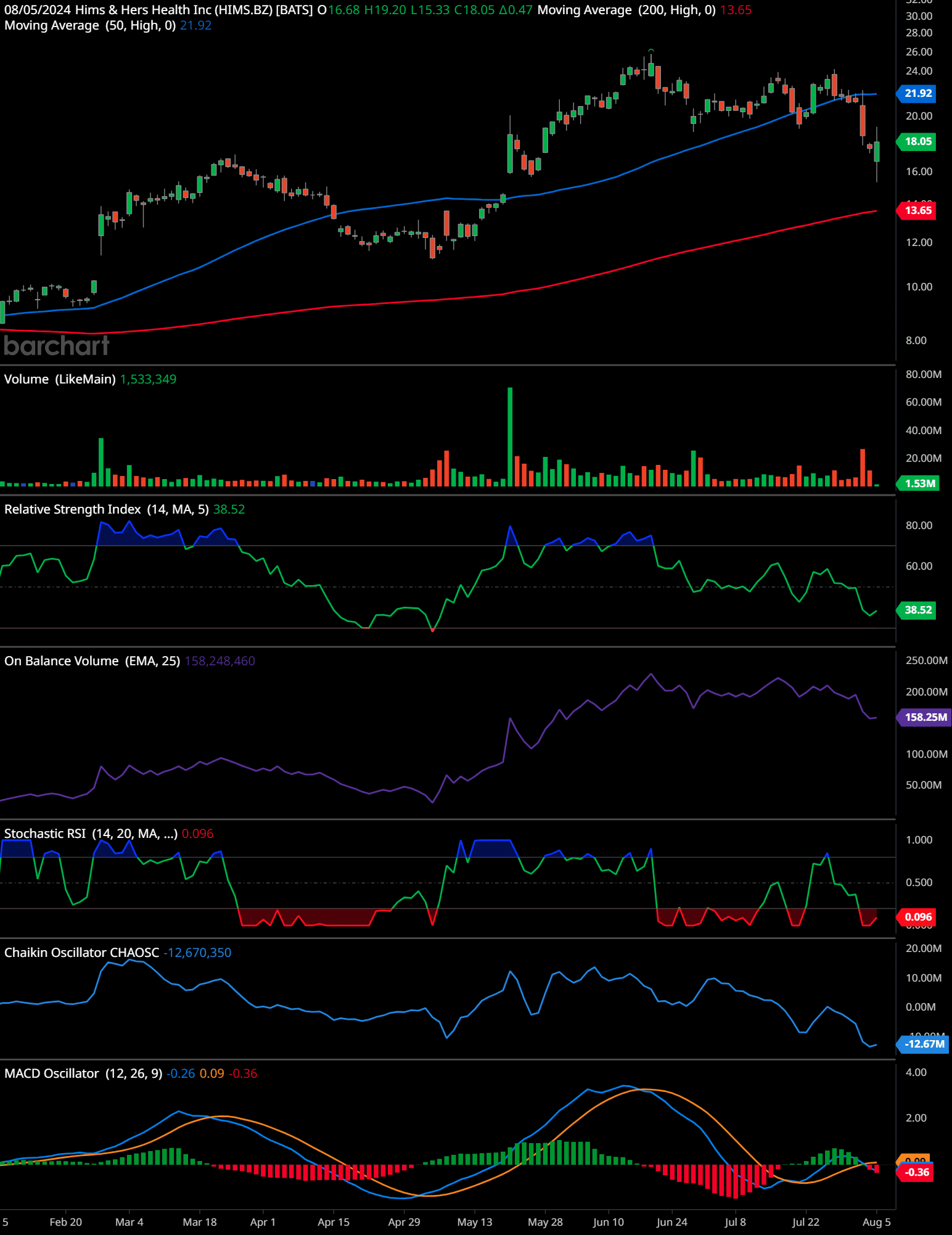Click the red -0.36 MACD reading in header
This screenshot has width=952, height=1235.
(244, 1074)
